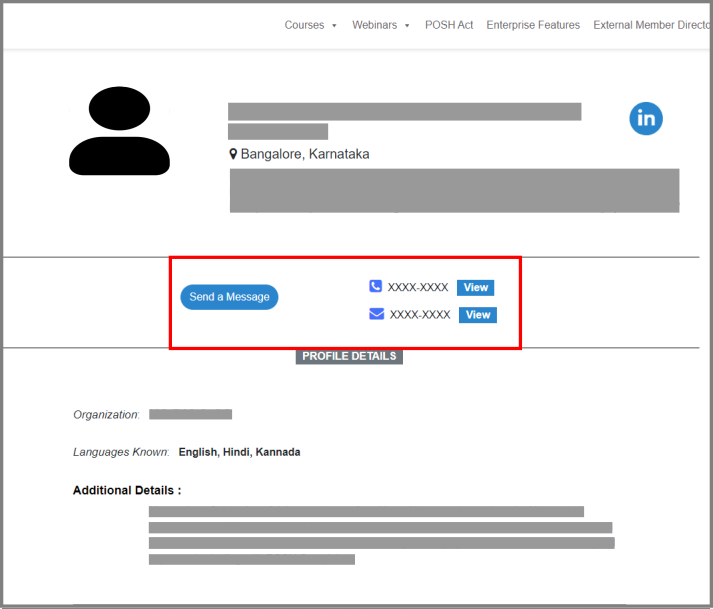The width and height of the screenshot is (713, 609).
Task: Click the PROFILE DETAILS section header
Action: tap(349, 356)
